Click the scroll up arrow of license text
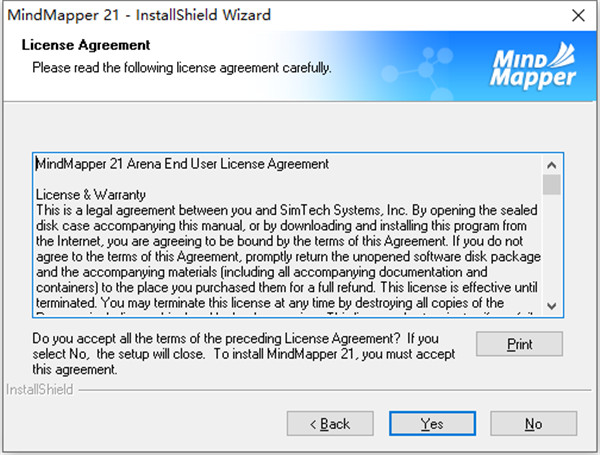This screenshot has width=600, height=455. [552, 164]
